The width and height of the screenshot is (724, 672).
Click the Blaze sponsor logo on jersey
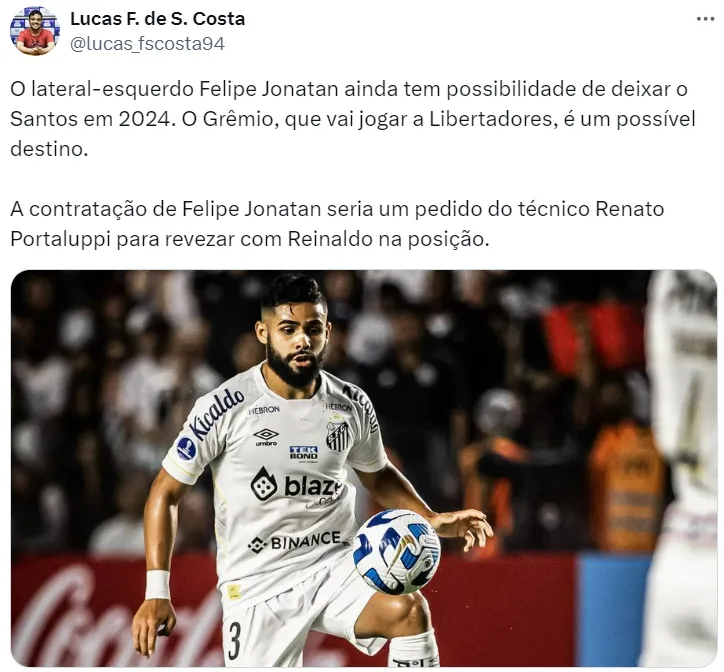[x=296, y=485]
